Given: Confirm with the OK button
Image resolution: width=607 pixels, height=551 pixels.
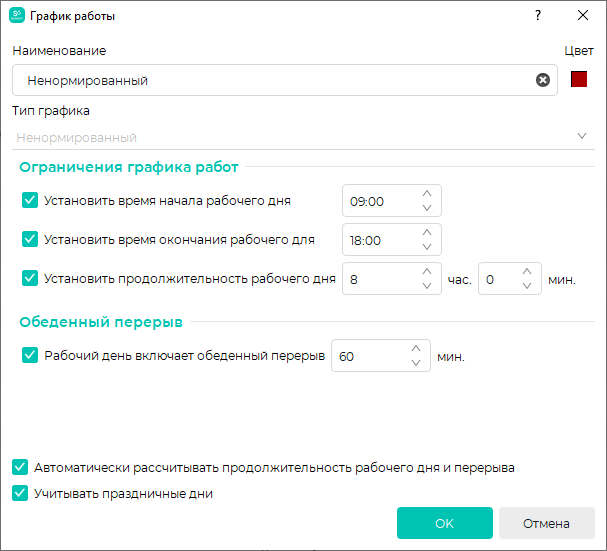Looking at the screenshot, I should point(444,523).
